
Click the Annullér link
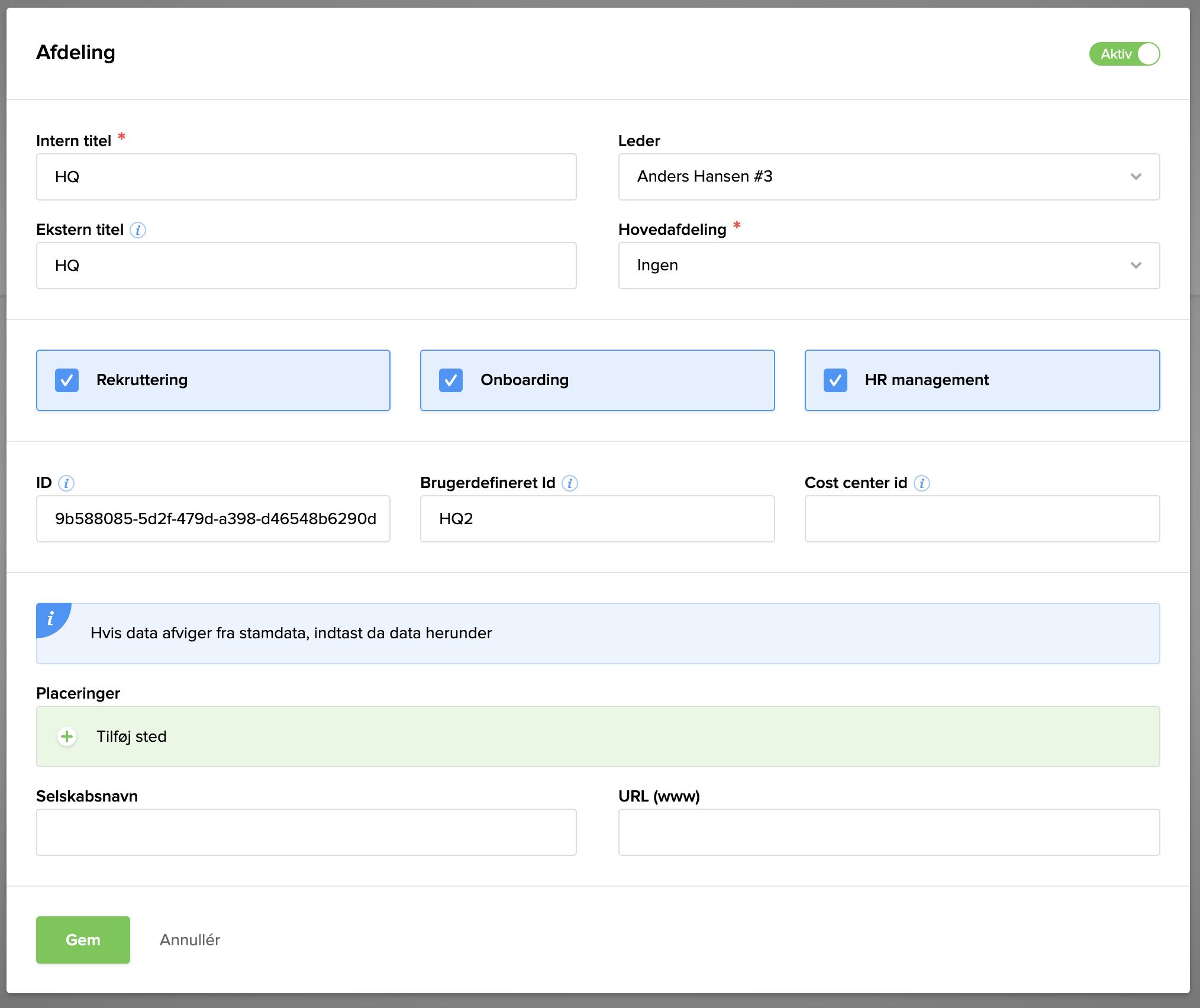click(x=190, y=940)
